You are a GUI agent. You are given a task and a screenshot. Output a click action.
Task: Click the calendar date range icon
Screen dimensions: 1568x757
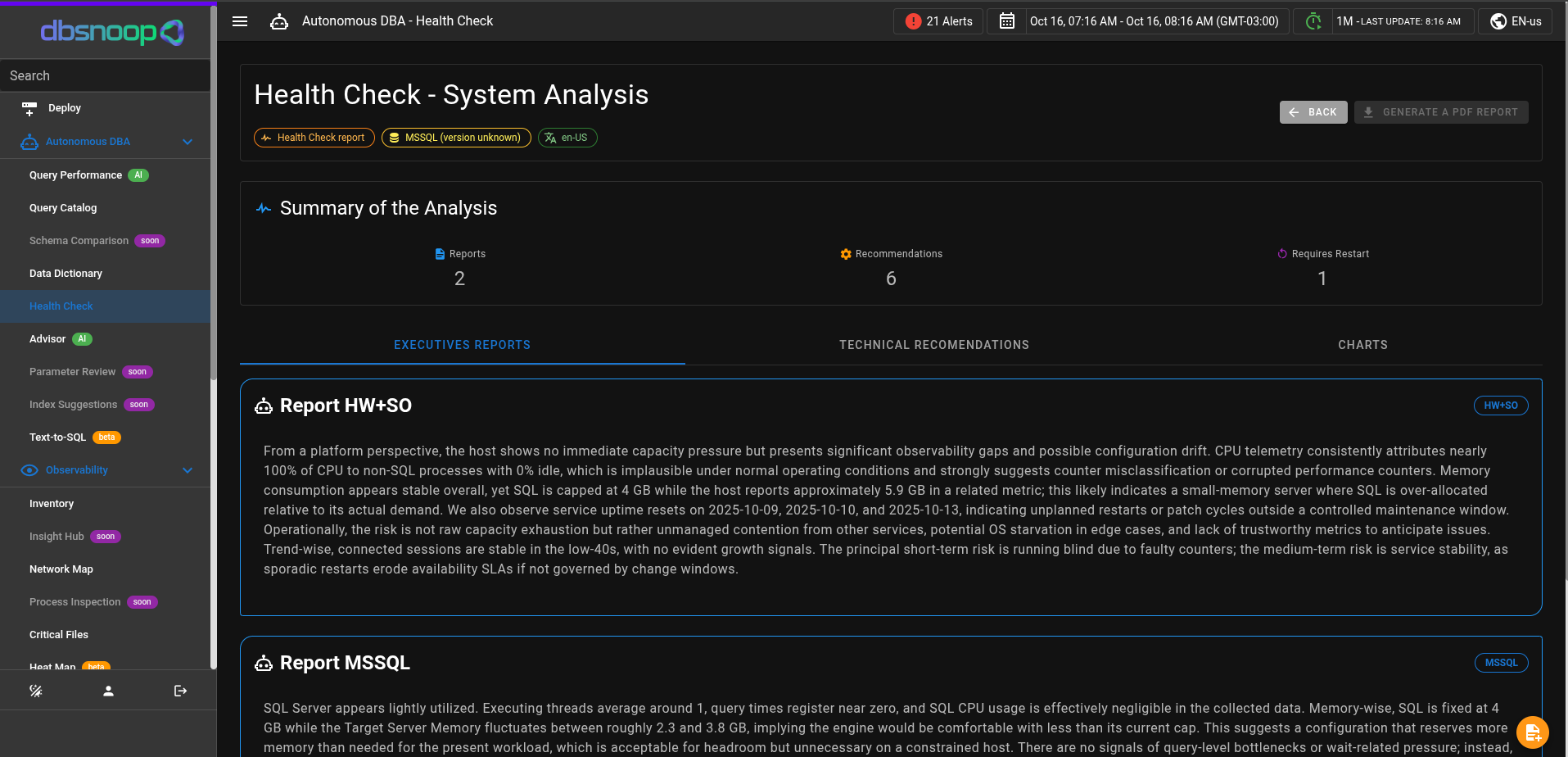point(1007,21)
